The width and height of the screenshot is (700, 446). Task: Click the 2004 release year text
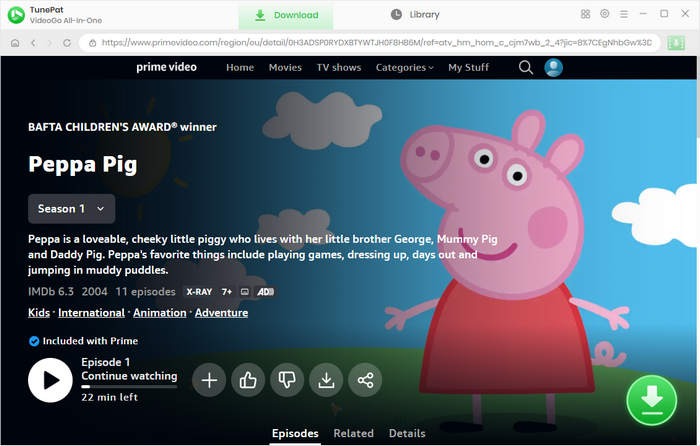(x=95, y=292)
